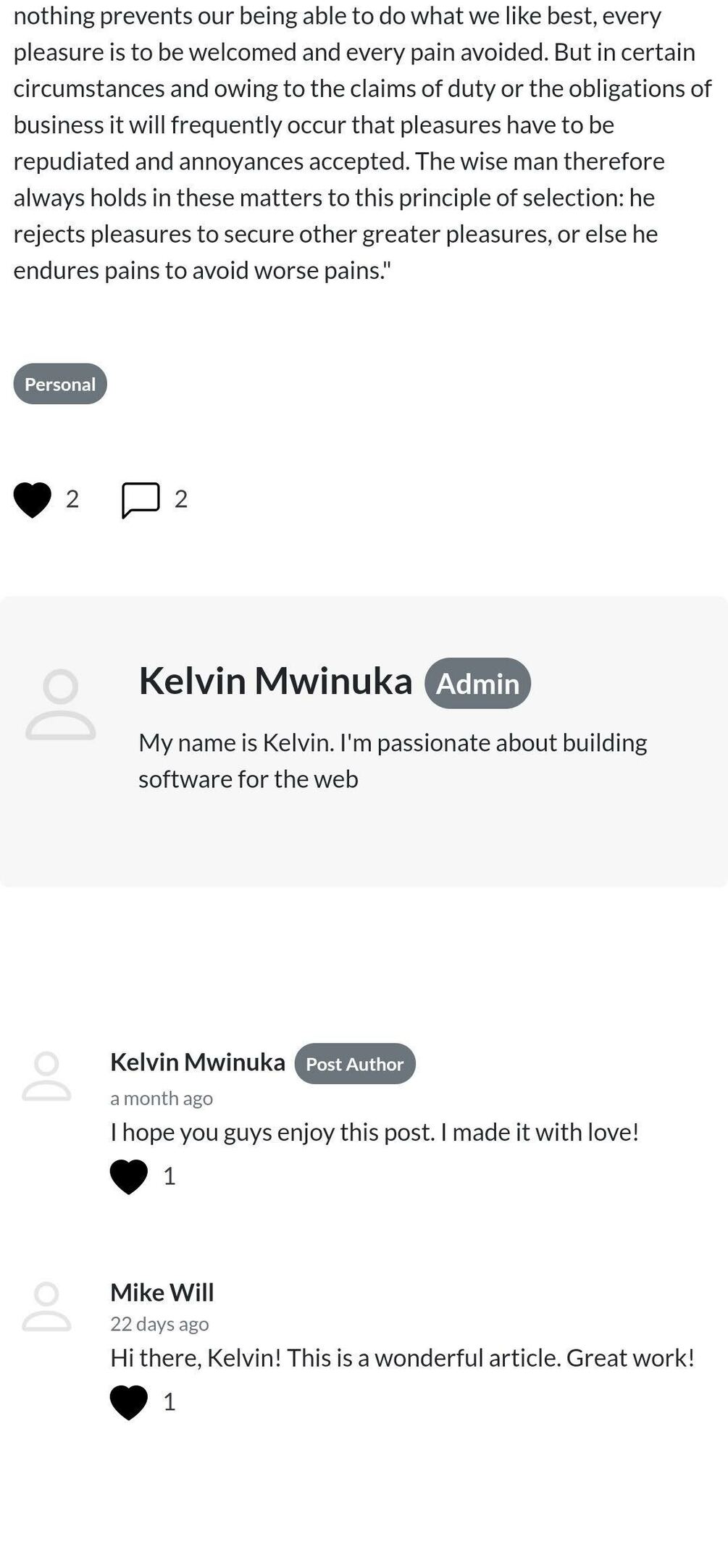728x1568 pixels.
Task: Click the Admin badge
Action: point(477,684)
